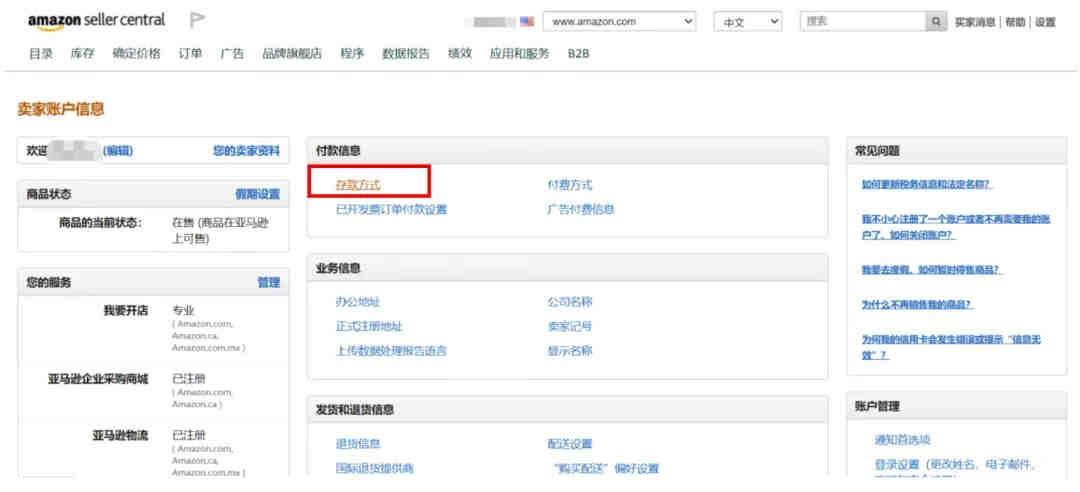Open the 卖家消息 link in header
This screenshot has height=492, width=1080.
click(x=975, y=22)
